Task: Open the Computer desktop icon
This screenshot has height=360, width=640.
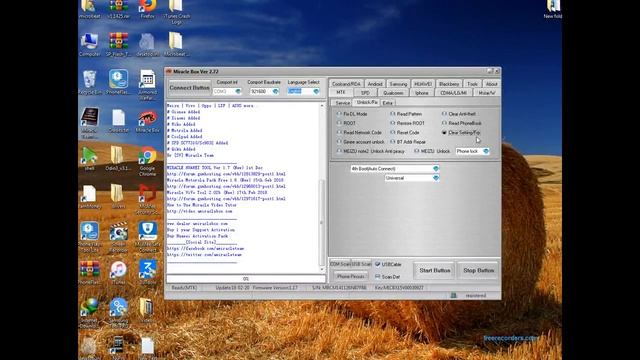Action: point(89,45)
